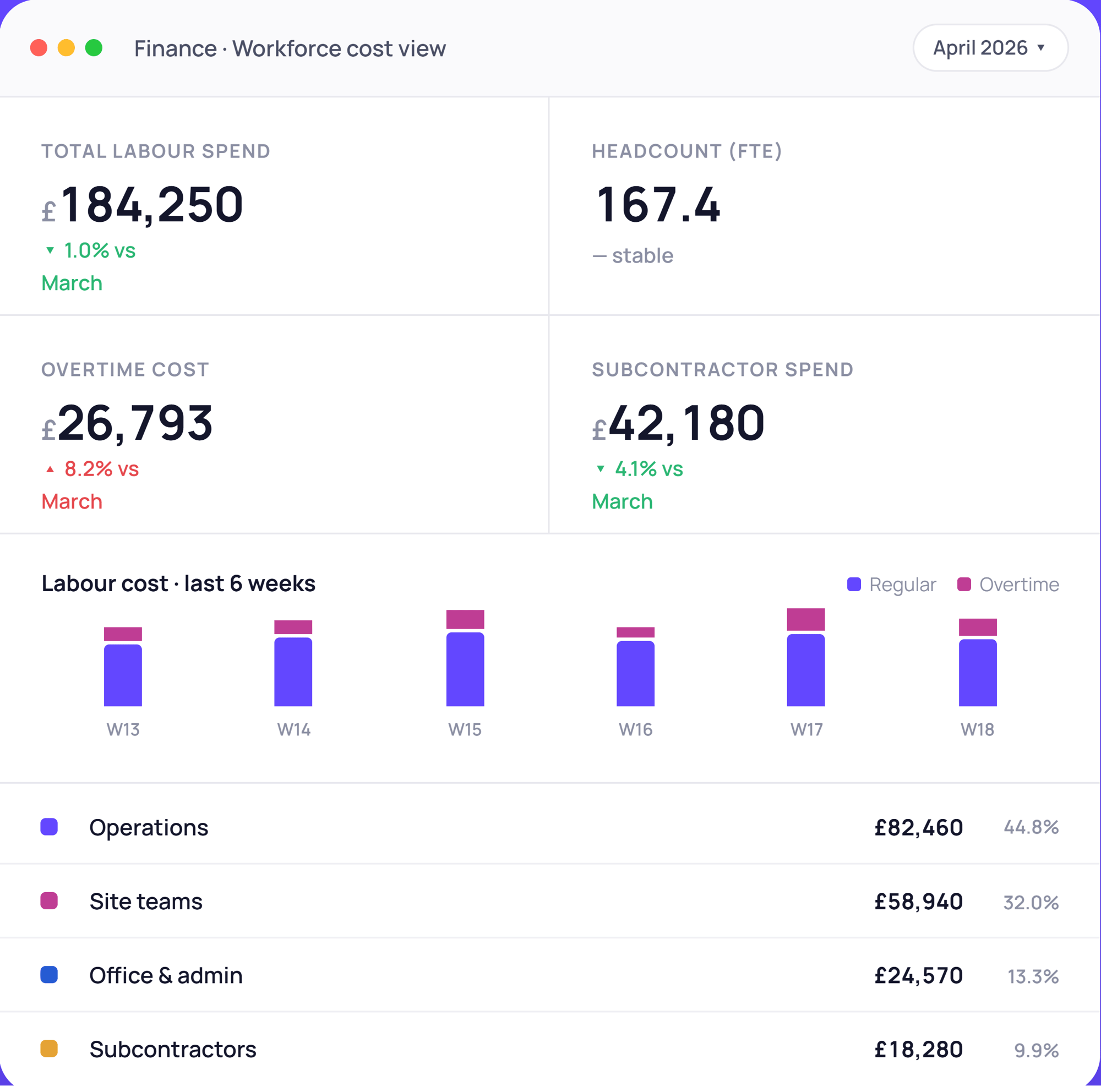Click the Office & admin amount £24,570
Image resolution: width=1101 pixels, height=1092 pixels.
pyautogui.click(x=919, y=976)
